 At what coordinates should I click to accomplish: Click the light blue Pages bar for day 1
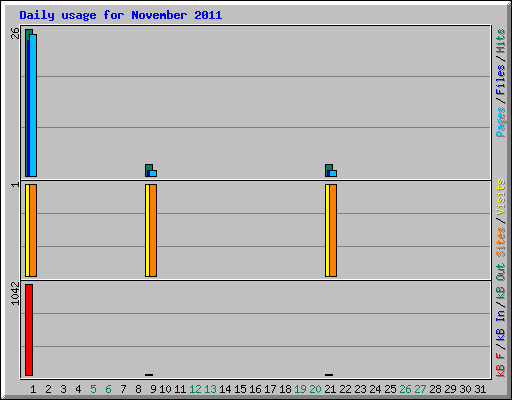coord(33,105)
